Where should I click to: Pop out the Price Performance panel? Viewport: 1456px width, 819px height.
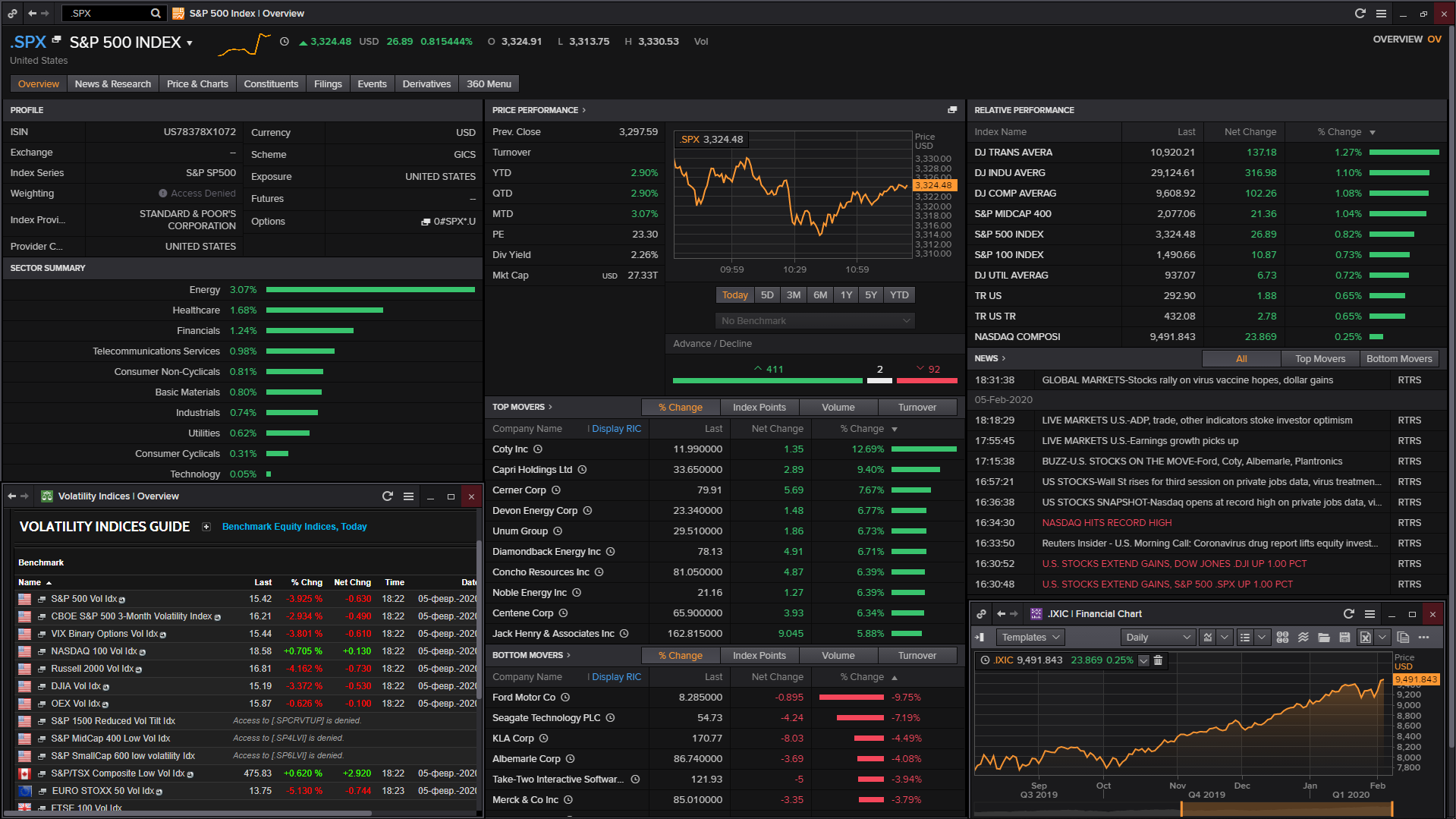coord(952,110)
